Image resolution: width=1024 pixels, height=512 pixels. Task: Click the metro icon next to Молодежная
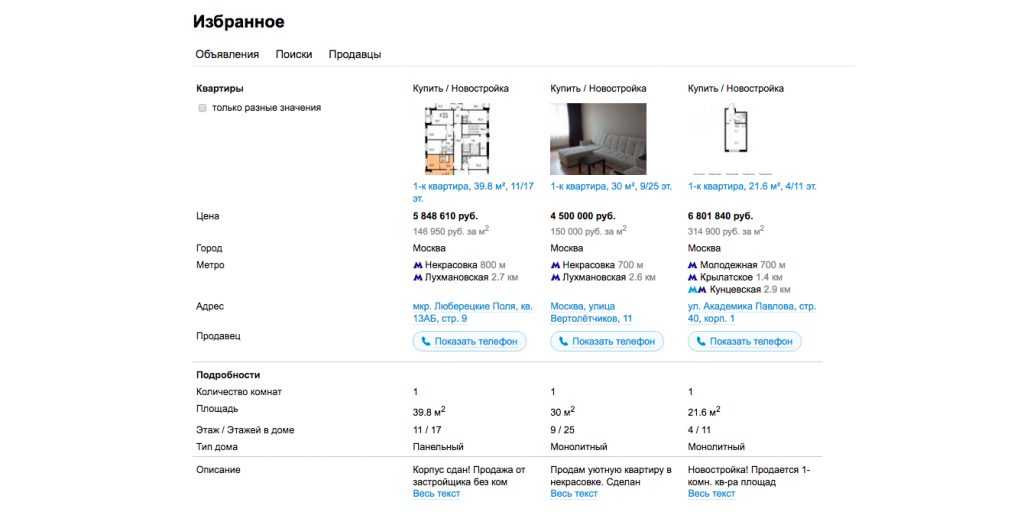(692, 265)
